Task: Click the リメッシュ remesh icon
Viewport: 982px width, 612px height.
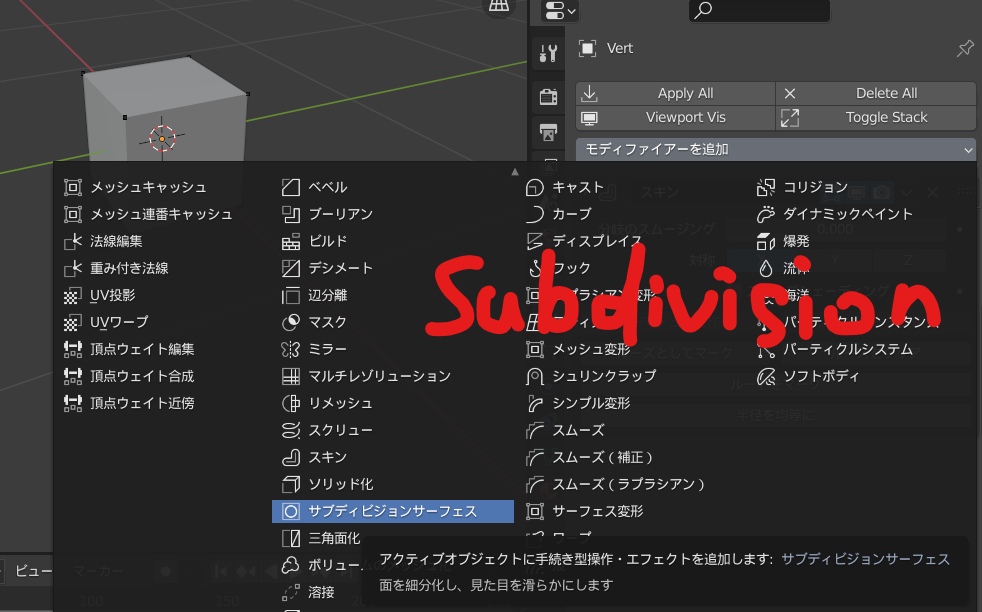Action: 291,403
